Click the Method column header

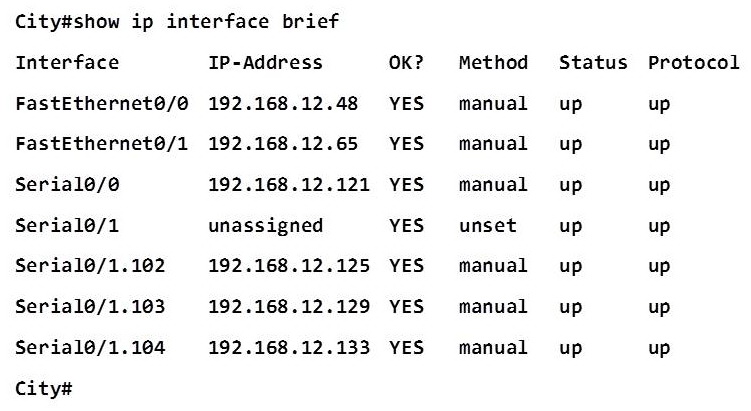pyautogui.click(x=493, y=63)
